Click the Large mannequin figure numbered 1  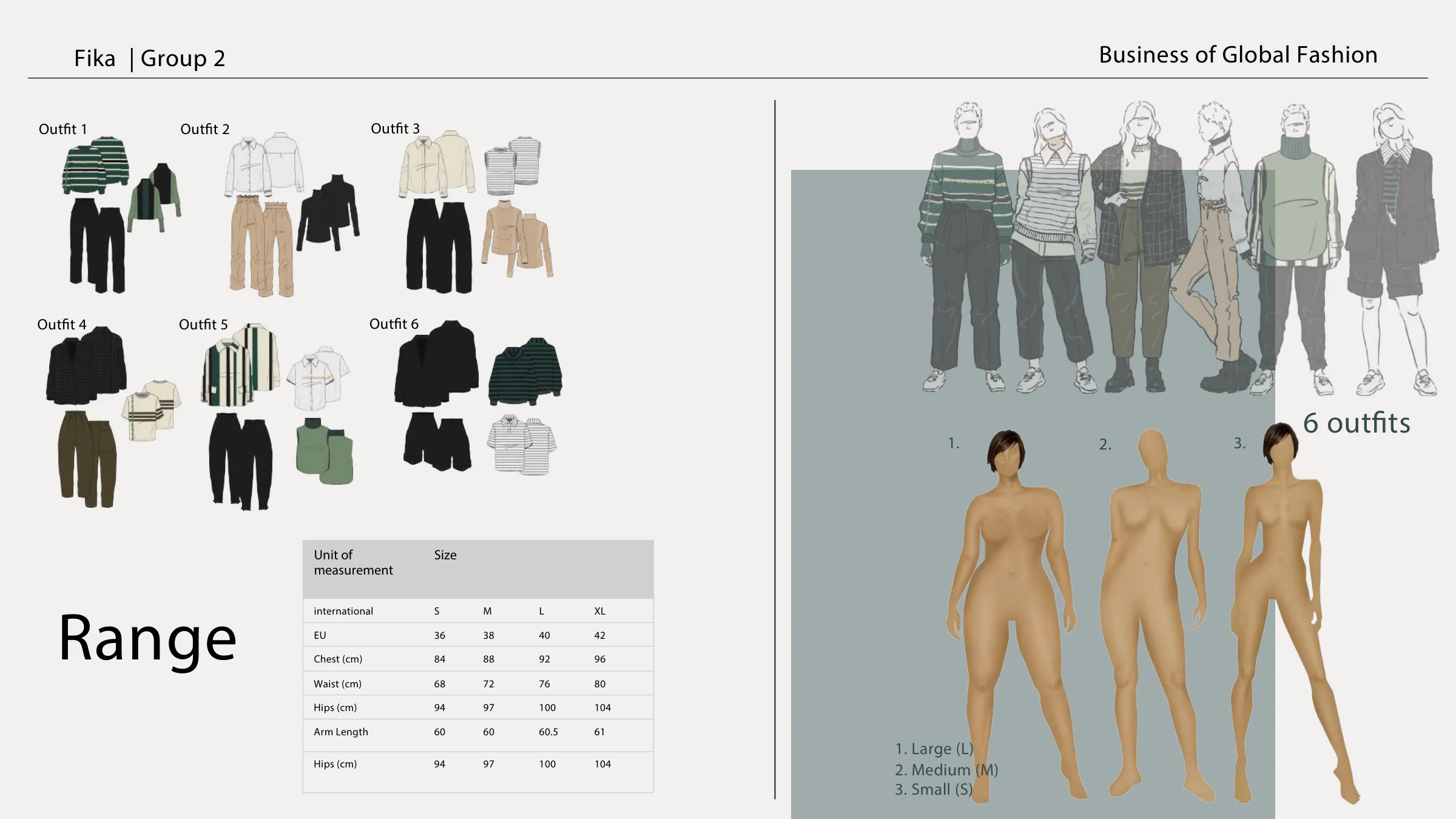tap(1013, 616)
